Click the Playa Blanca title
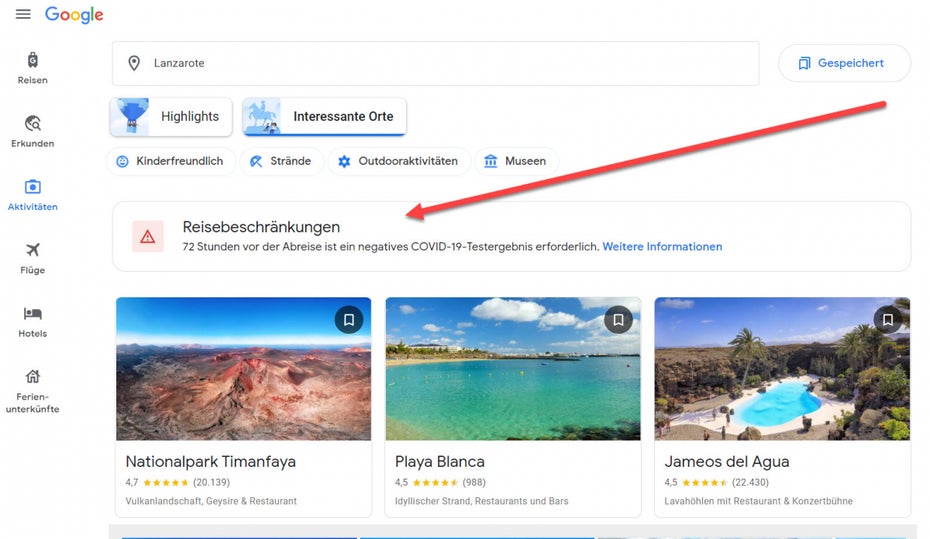Screen dimensions: 930x539 [439, 461]
